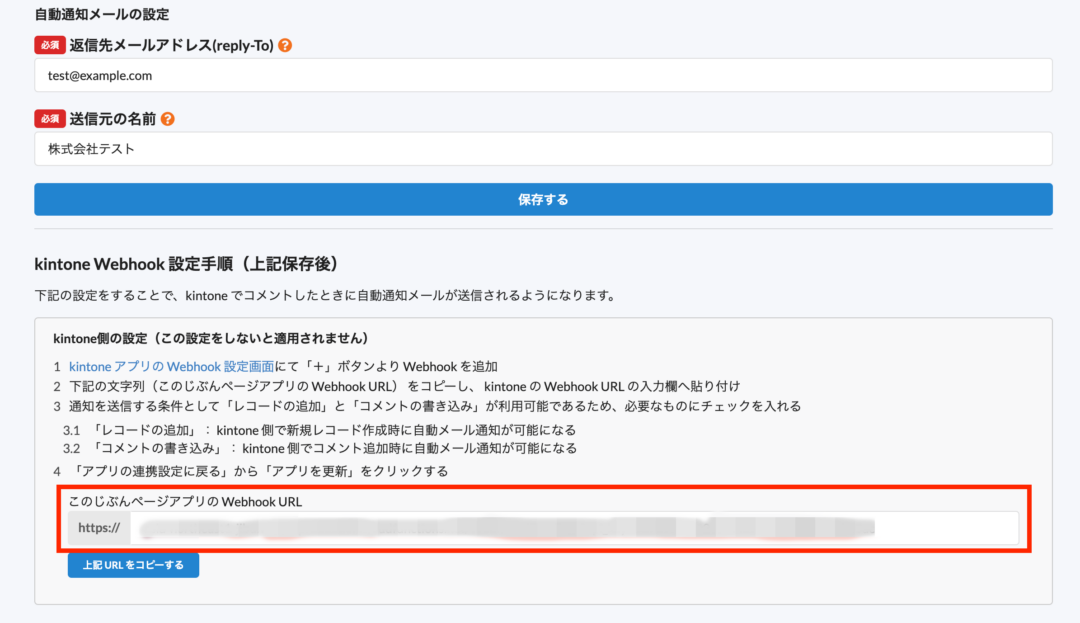1080x623 pixels.
Task: Click the question mark icon after reply-To label
Action: coord(285,44)
